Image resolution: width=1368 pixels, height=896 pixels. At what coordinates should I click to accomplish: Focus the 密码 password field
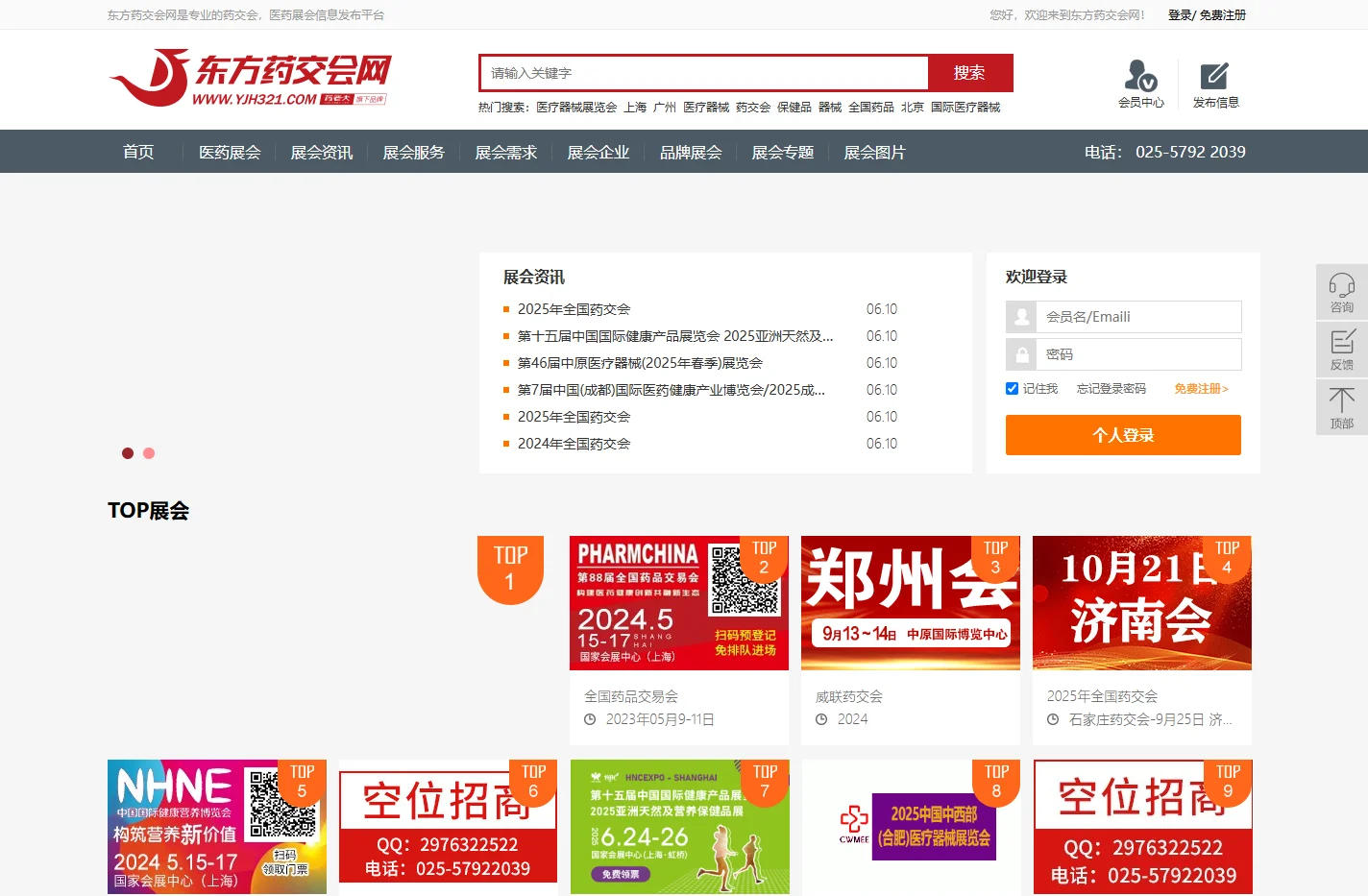coord(1138,354)
